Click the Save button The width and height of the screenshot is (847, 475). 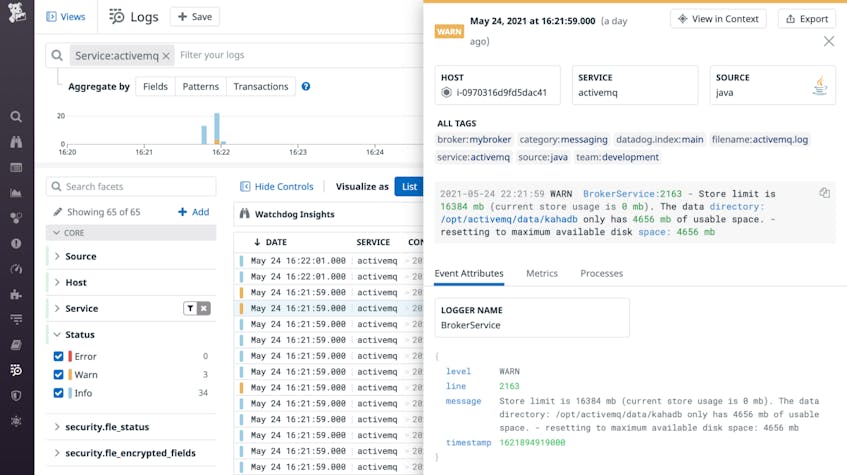point(195,17)
